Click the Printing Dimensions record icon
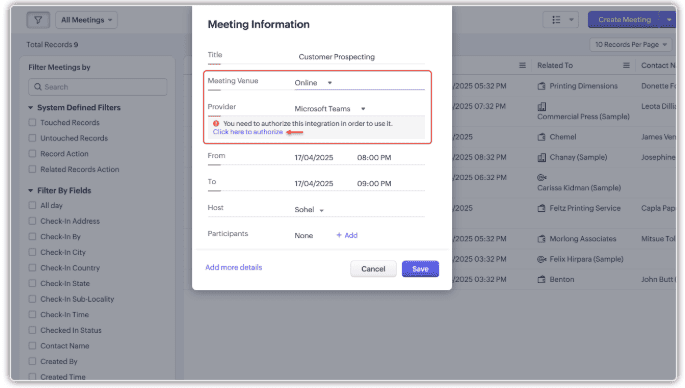 541,86
